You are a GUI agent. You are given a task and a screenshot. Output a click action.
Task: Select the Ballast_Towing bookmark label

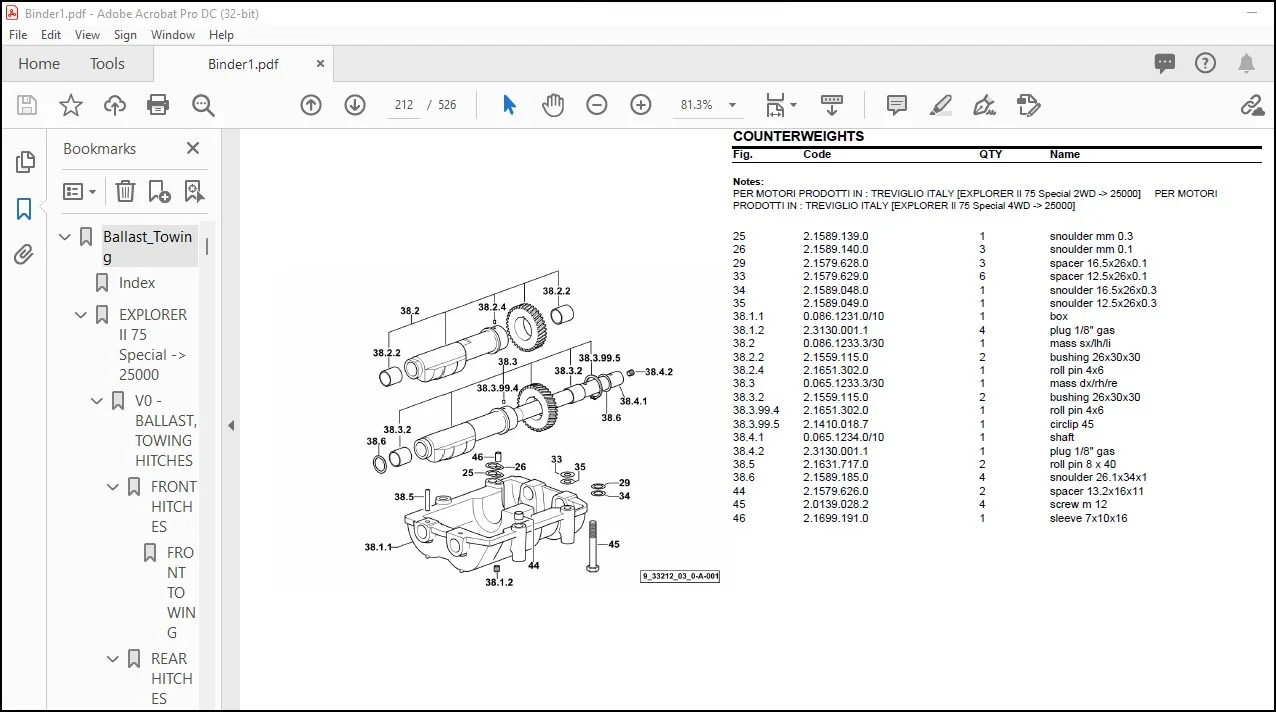(x=148, y=246)
